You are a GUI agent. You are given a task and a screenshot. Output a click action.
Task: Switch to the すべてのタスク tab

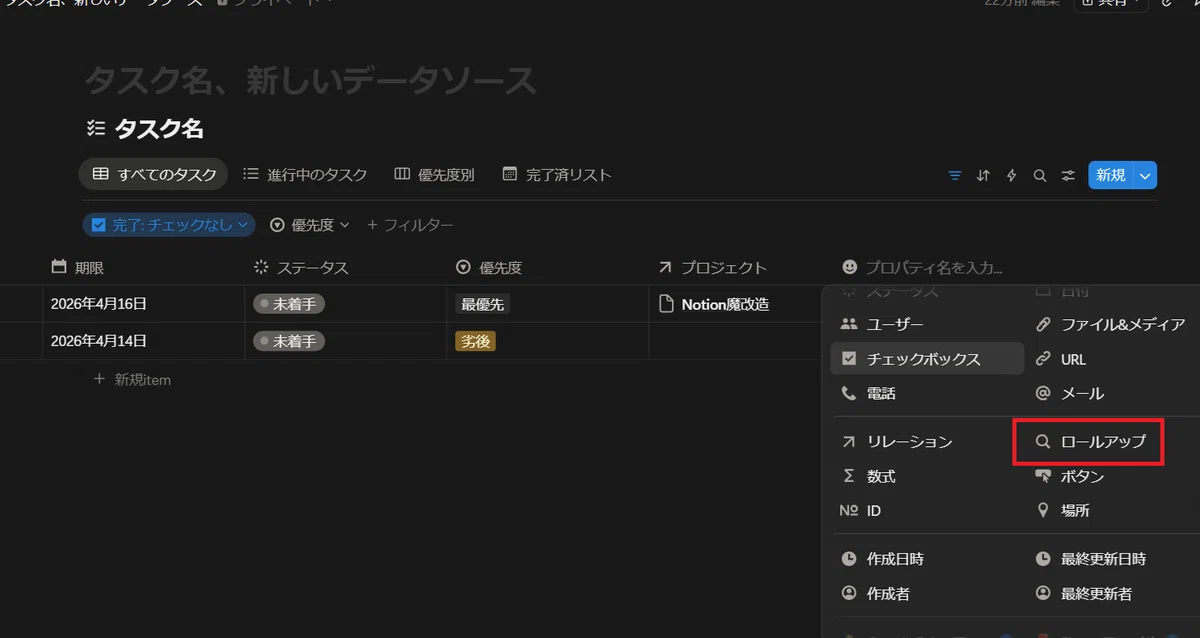[154, 174]
